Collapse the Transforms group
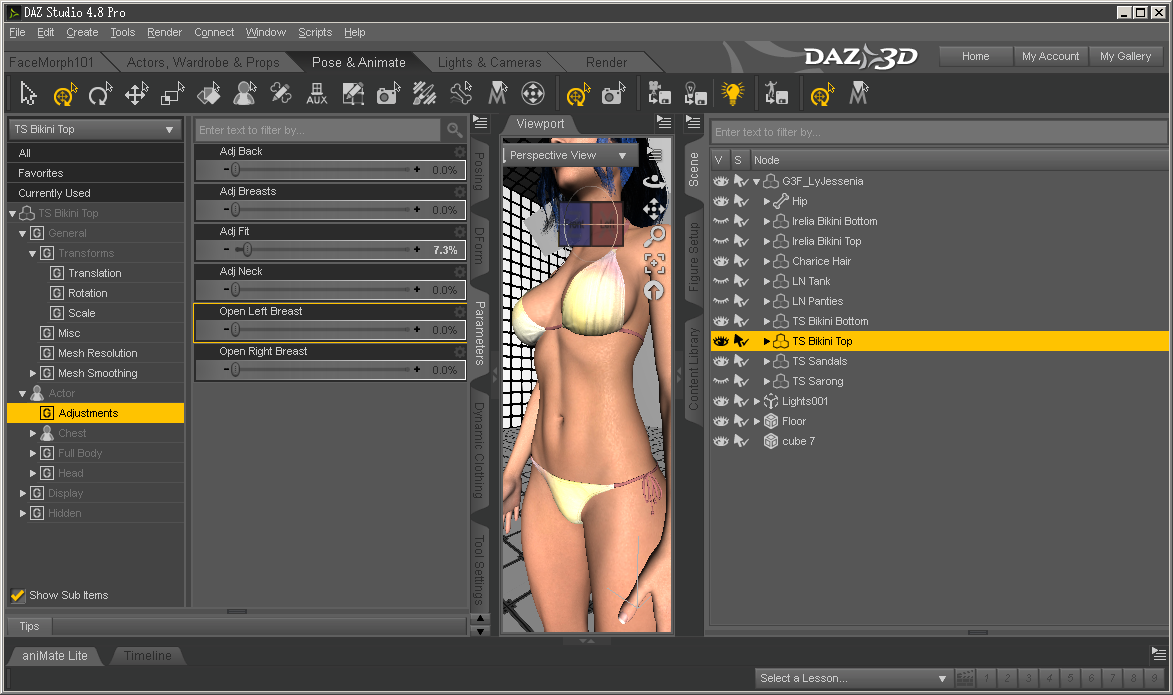The height and width of the screenshot is (695, 1173). (x=32, y=254)
